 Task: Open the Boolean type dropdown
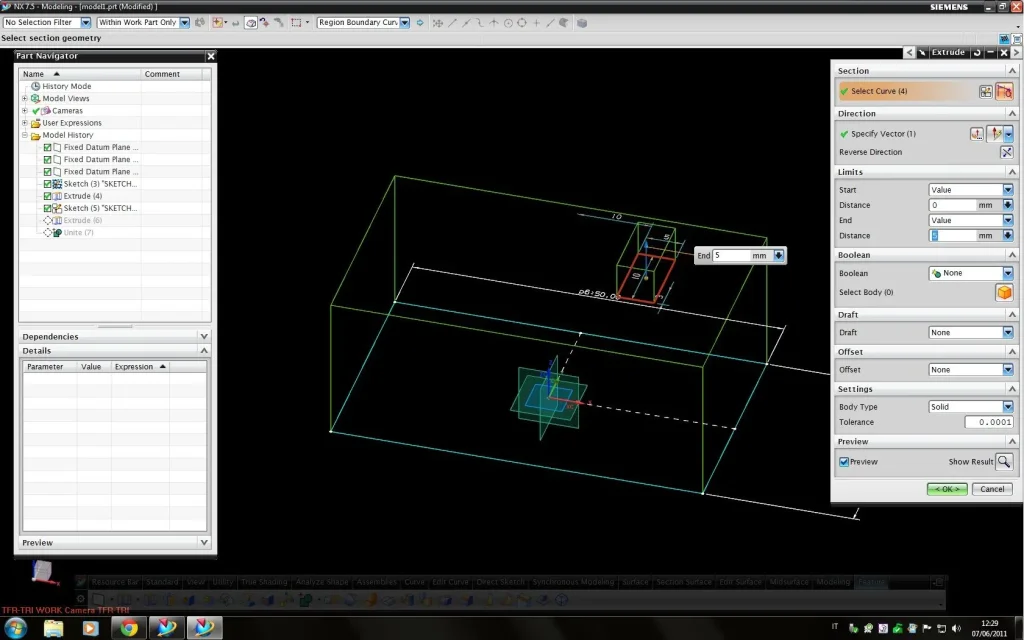(x=1008, y=273)
